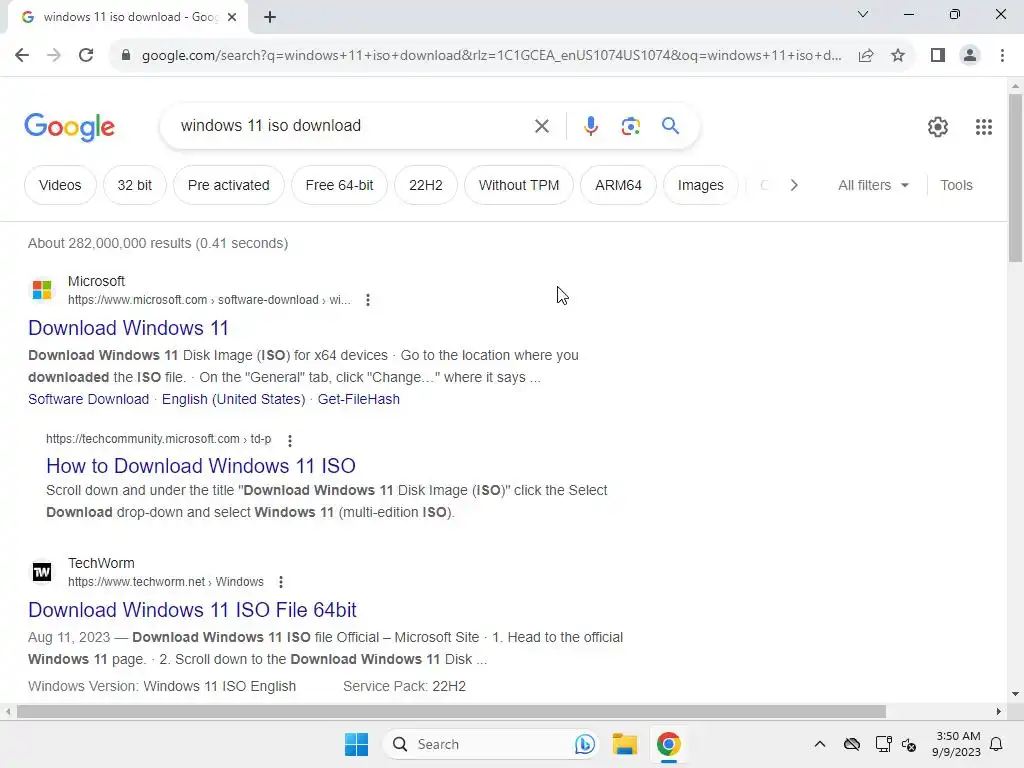Show more filter chips with right chevron
The height and width of the screenshot is (768, 1024).
click(794, 185)
